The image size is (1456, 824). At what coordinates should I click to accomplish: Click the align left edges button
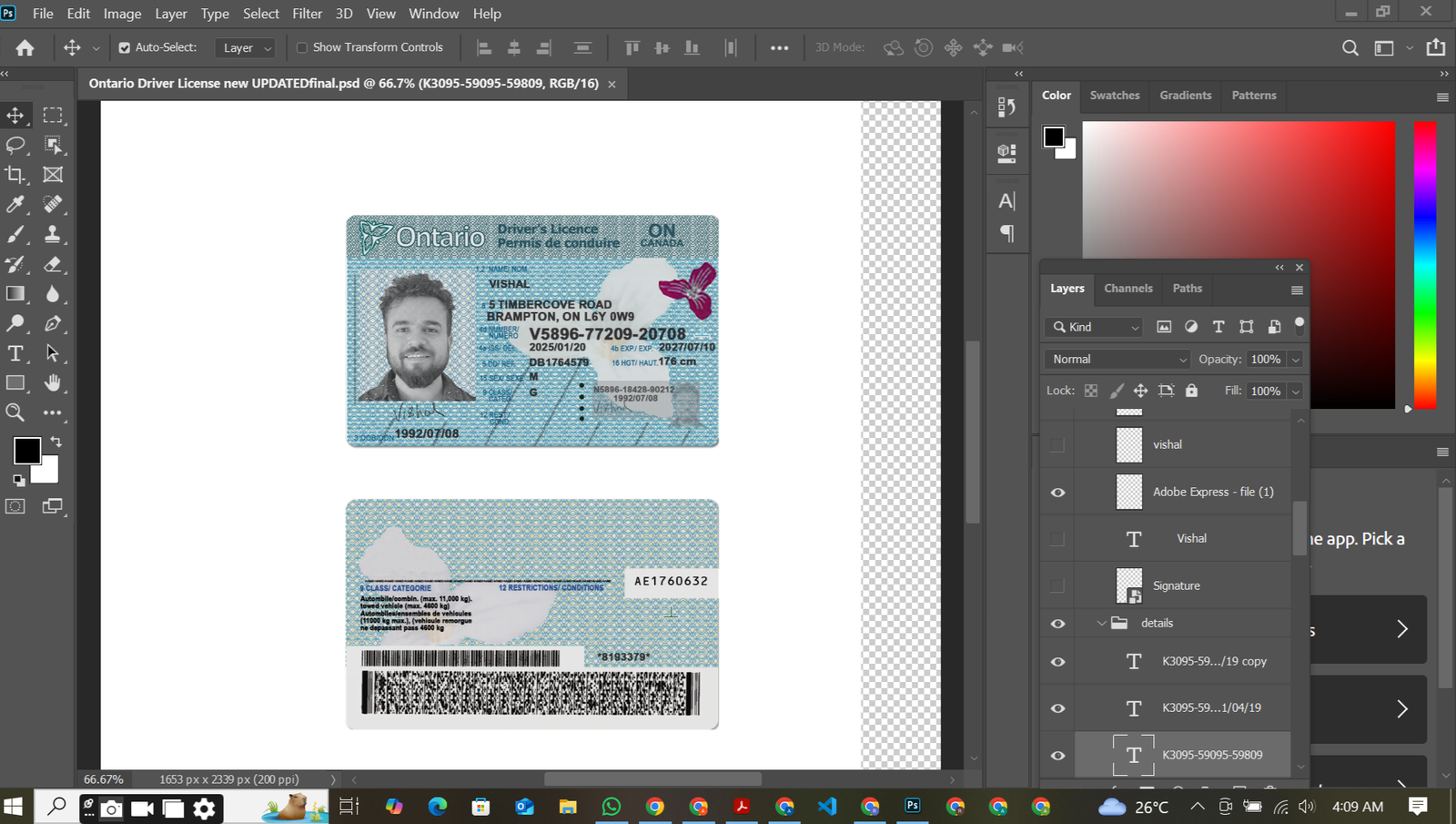[484, 47]
